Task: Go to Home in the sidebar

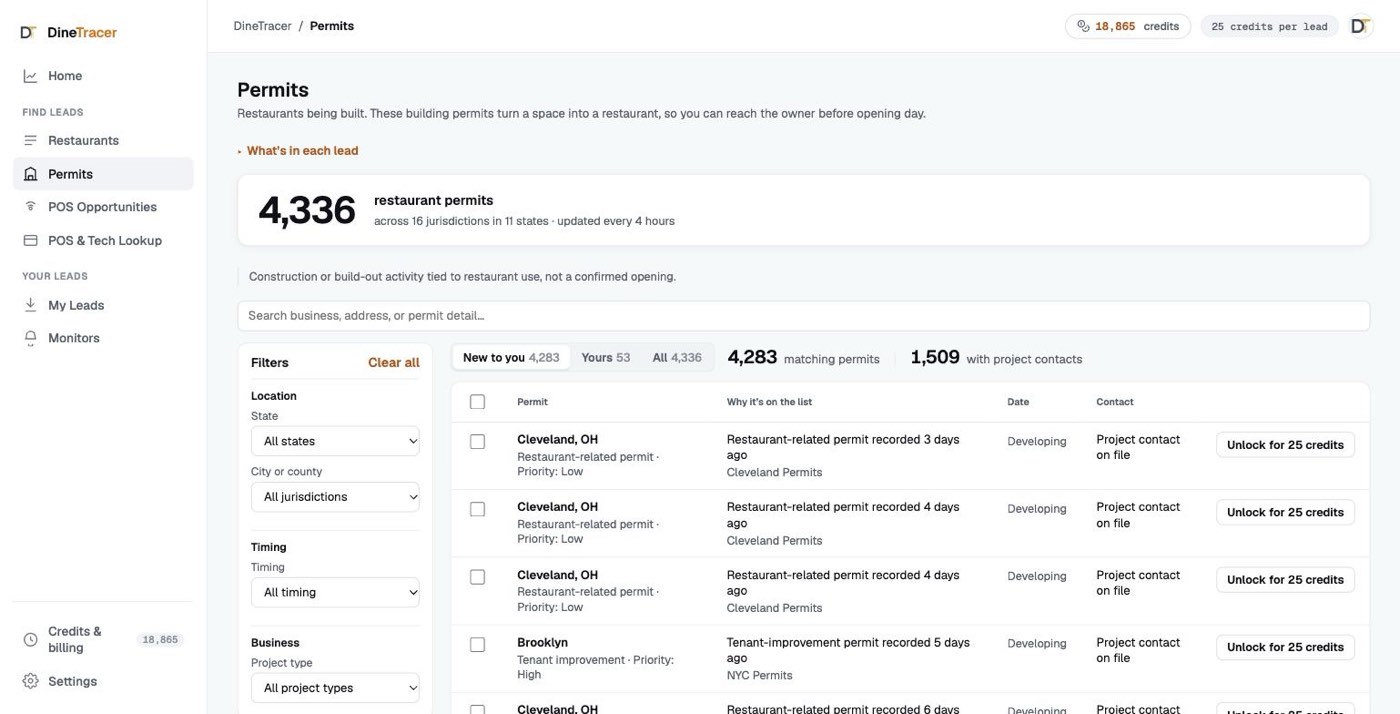Action: tap(102, 76)
